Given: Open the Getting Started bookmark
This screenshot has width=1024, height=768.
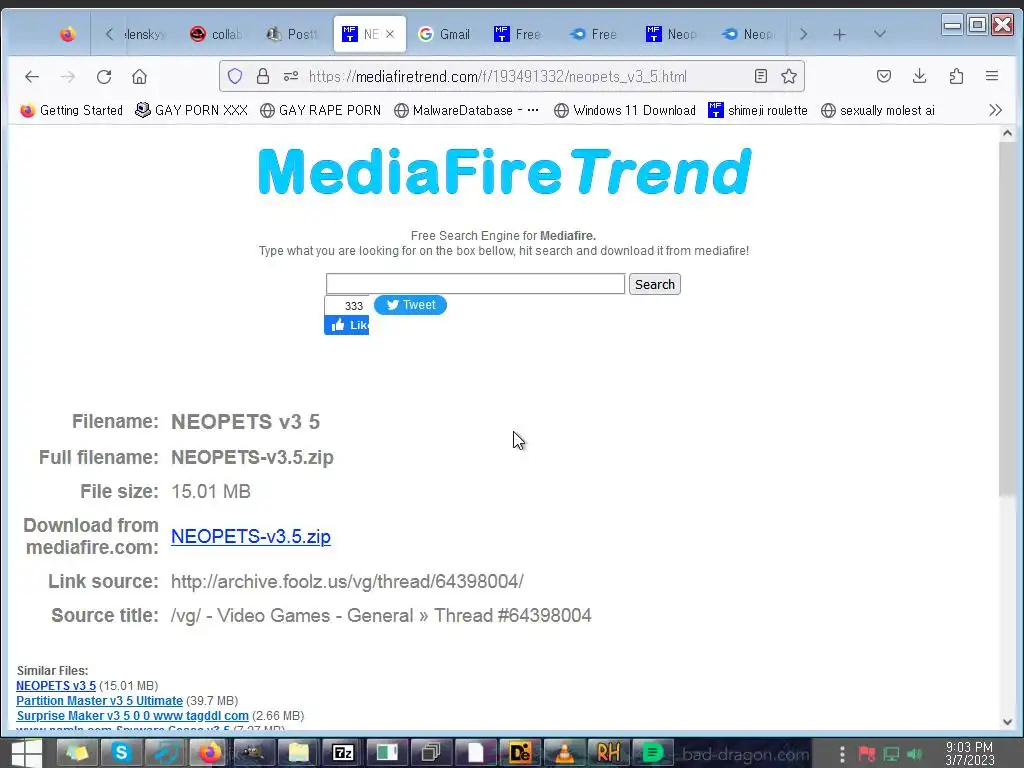Looking at the screenshot, I should tap(72, 110).
